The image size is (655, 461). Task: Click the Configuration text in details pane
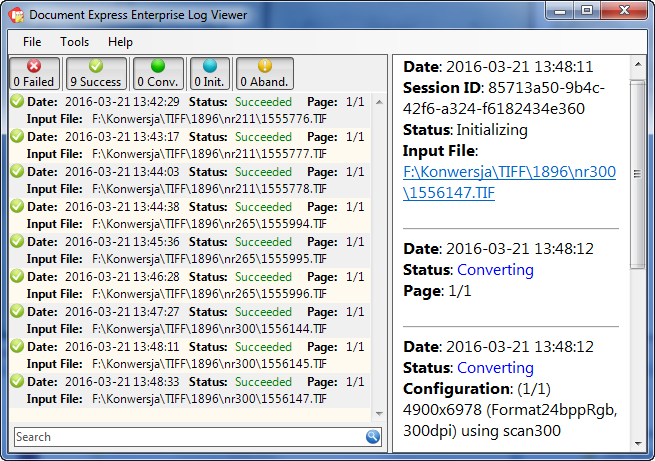pos(510,410)
